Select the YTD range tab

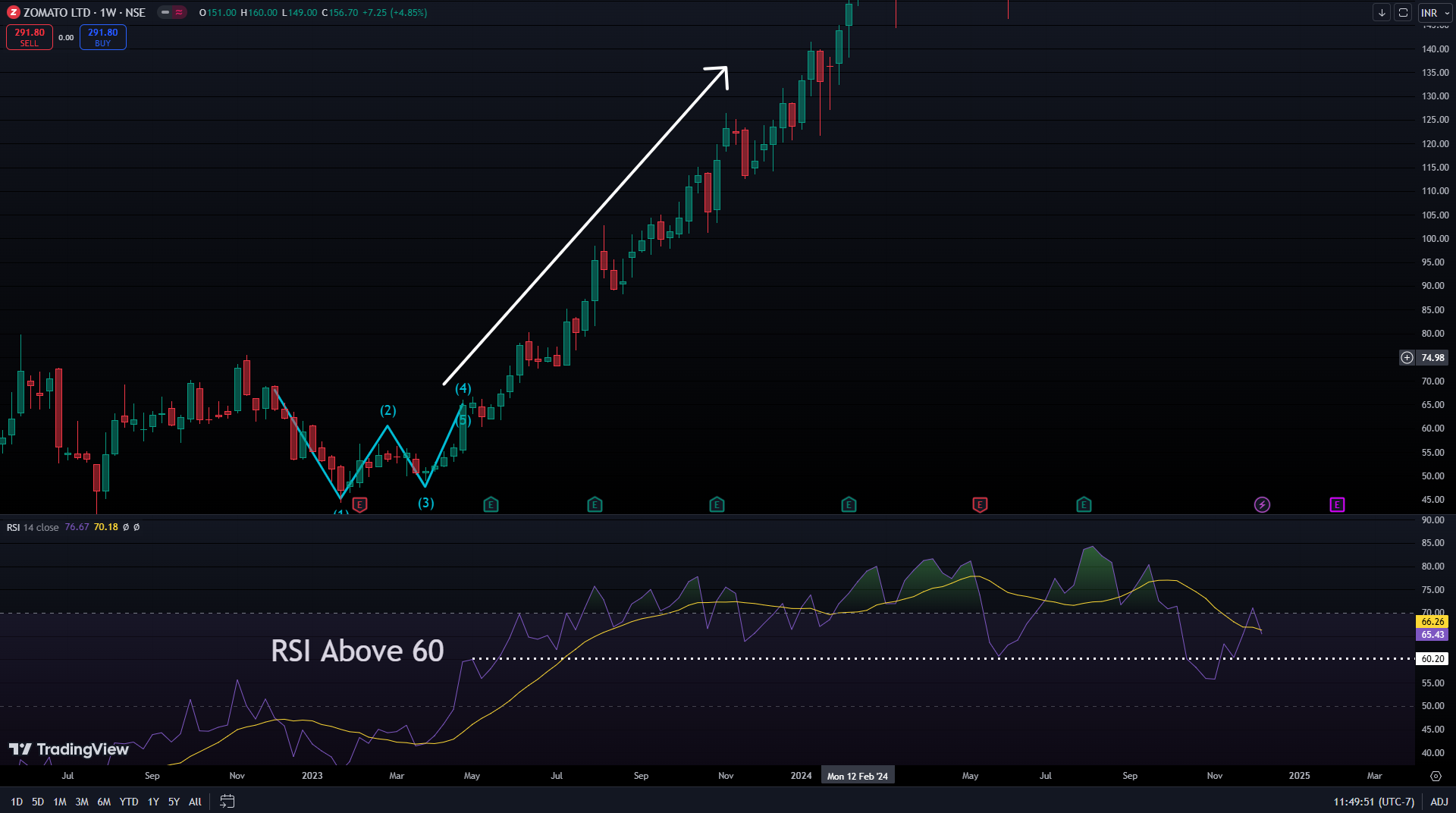[128, 801]
